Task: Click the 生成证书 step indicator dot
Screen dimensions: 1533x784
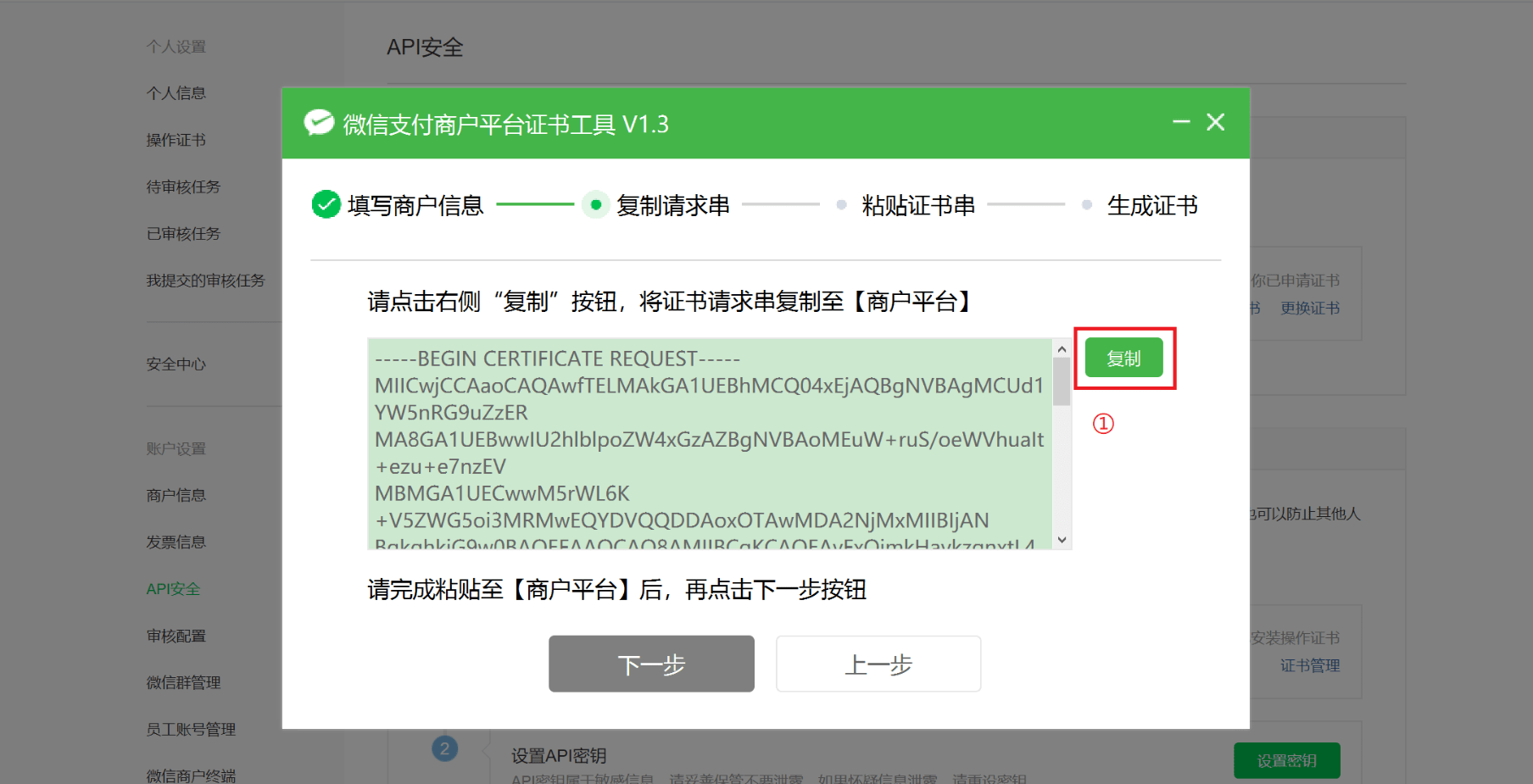Action: [1087, 205]
